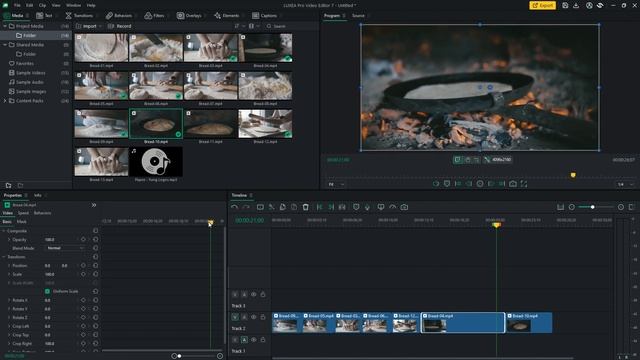The height and width of the screenshot is (360, 640).
Task: Reset the Blend Mode value
Action: pos(96,248)
